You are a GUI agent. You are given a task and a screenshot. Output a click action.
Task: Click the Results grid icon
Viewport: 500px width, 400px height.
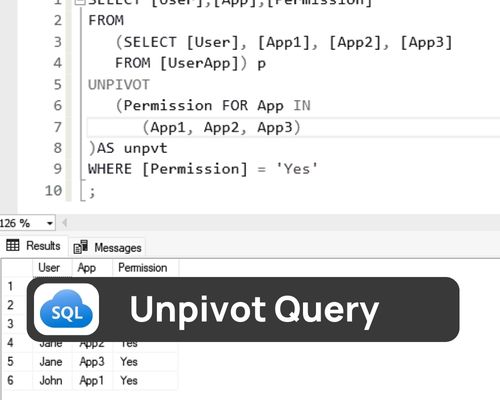[13, 245]
